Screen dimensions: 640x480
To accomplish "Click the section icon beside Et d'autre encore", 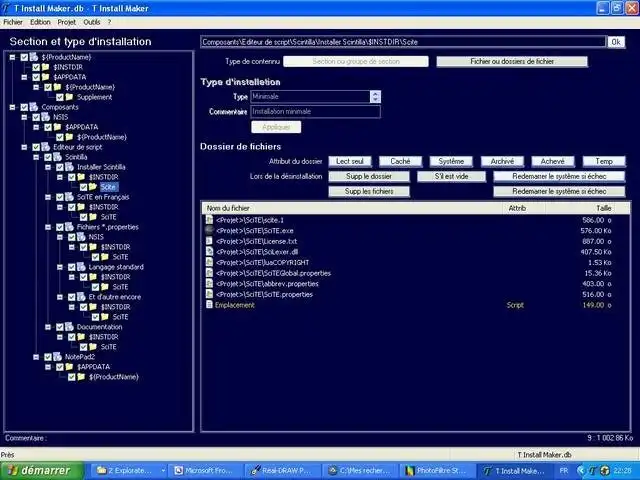I will (x=81, y=297).
